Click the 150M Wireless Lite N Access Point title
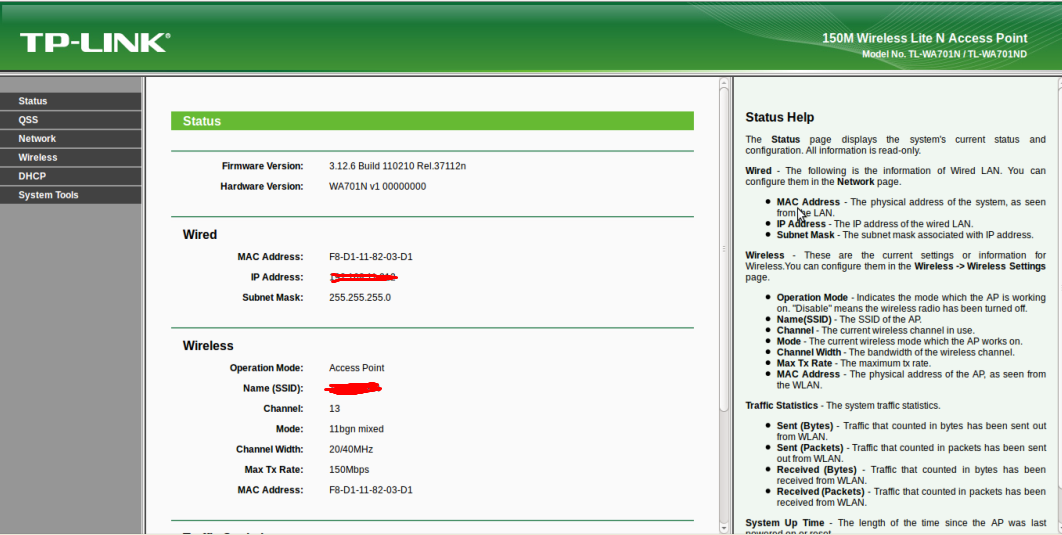The width and height of the screenshot is (1062, 535). pyautogui.click(x=925, y=39)
